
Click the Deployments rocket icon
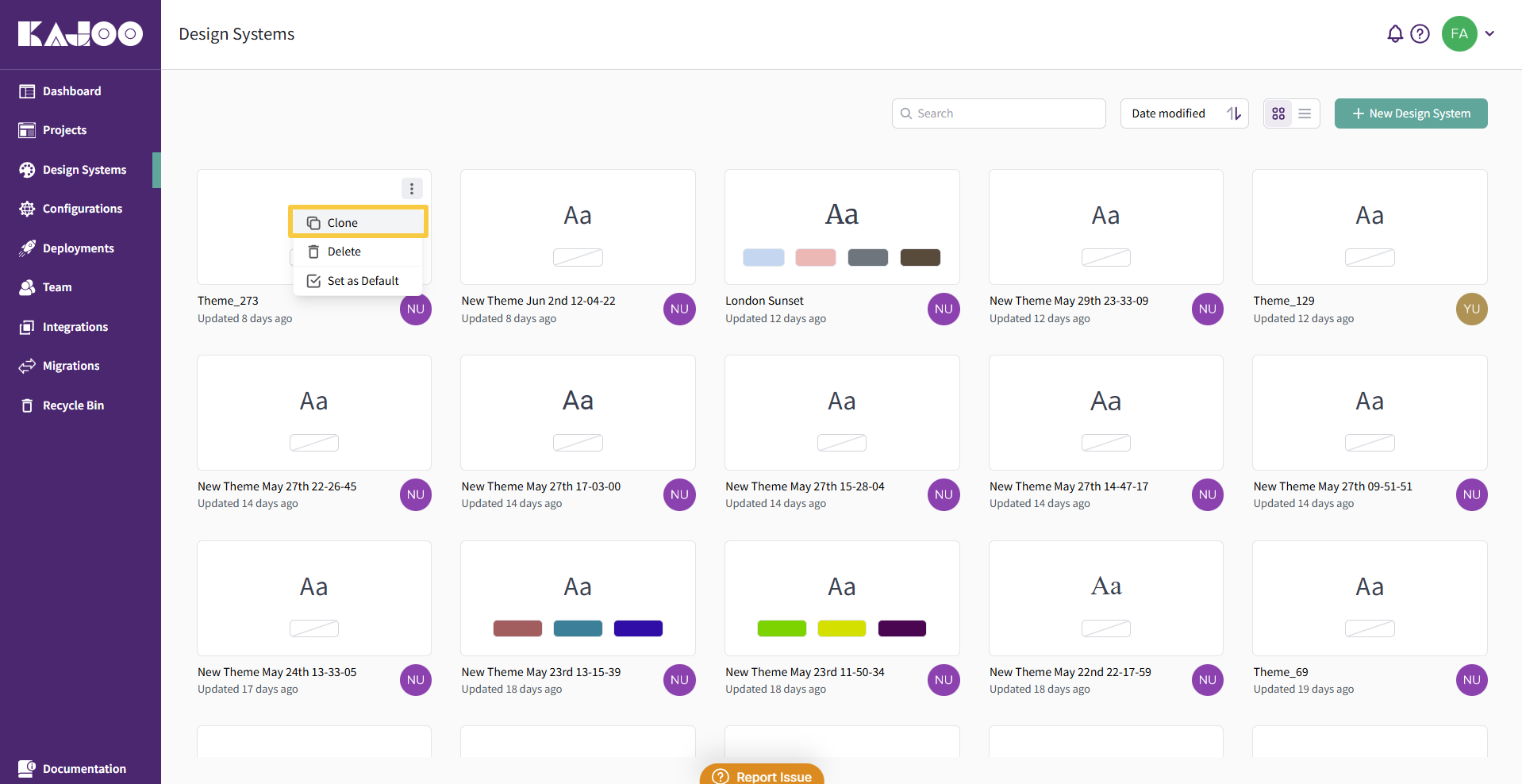click(x=27, y=248)
